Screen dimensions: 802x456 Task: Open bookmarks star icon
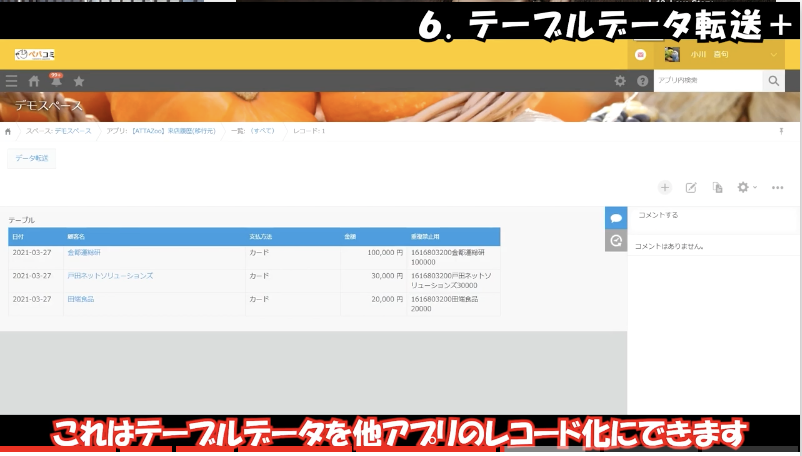tap(79, 81)
